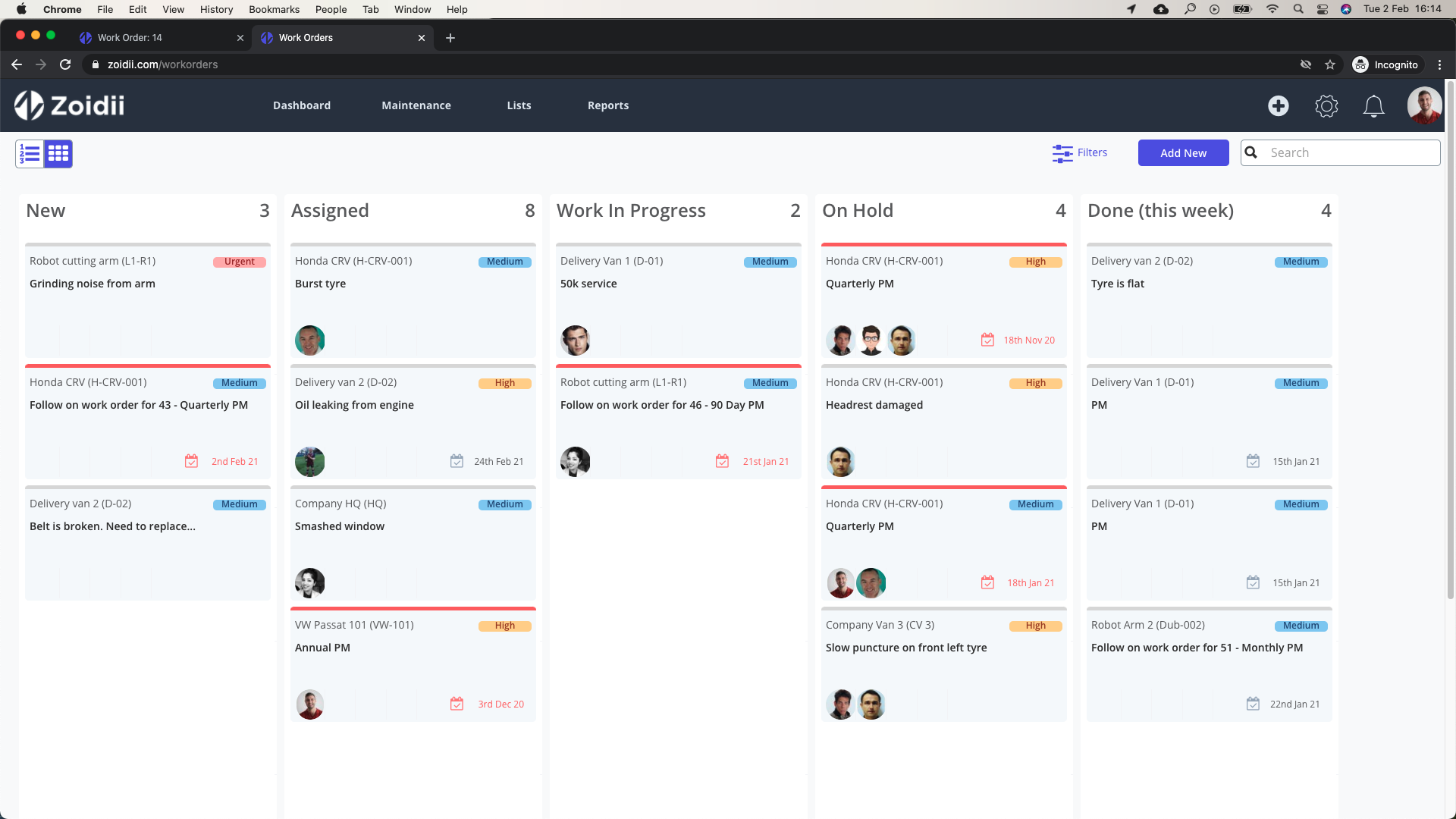Viewport: 1456px width, 819px height.
Task: Open the notifications bell icon
Action: point(1373,106)
